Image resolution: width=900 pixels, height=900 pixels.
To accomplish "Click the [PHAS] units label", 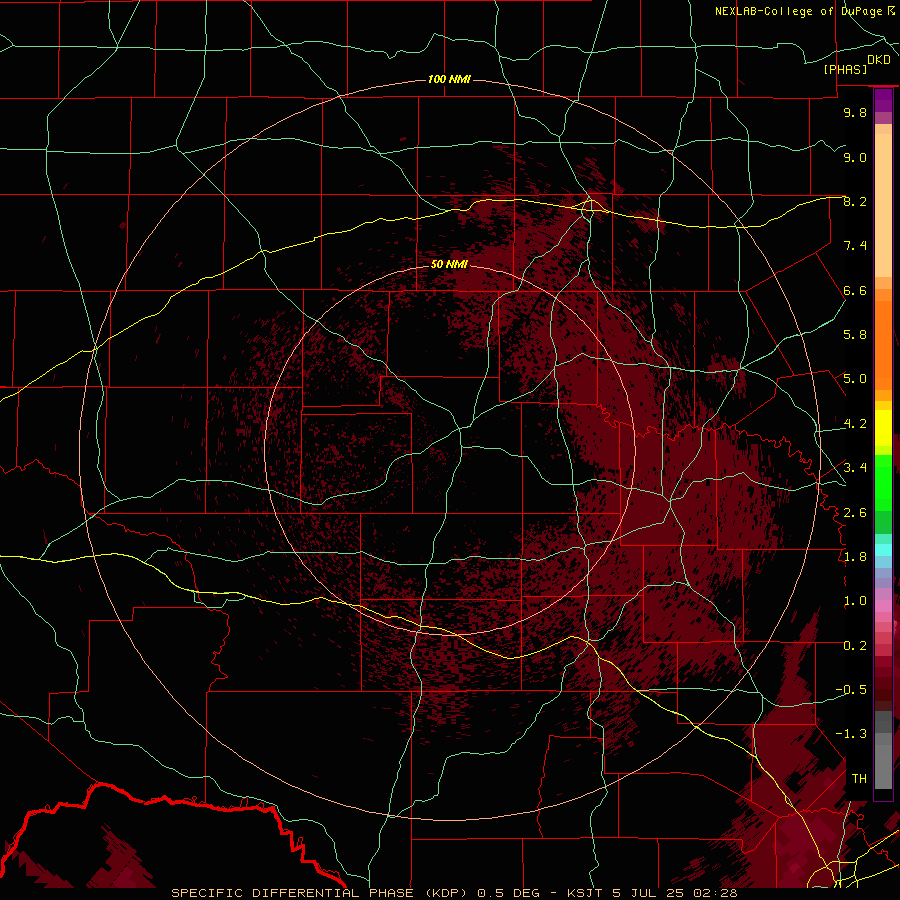I will [845, 69].
